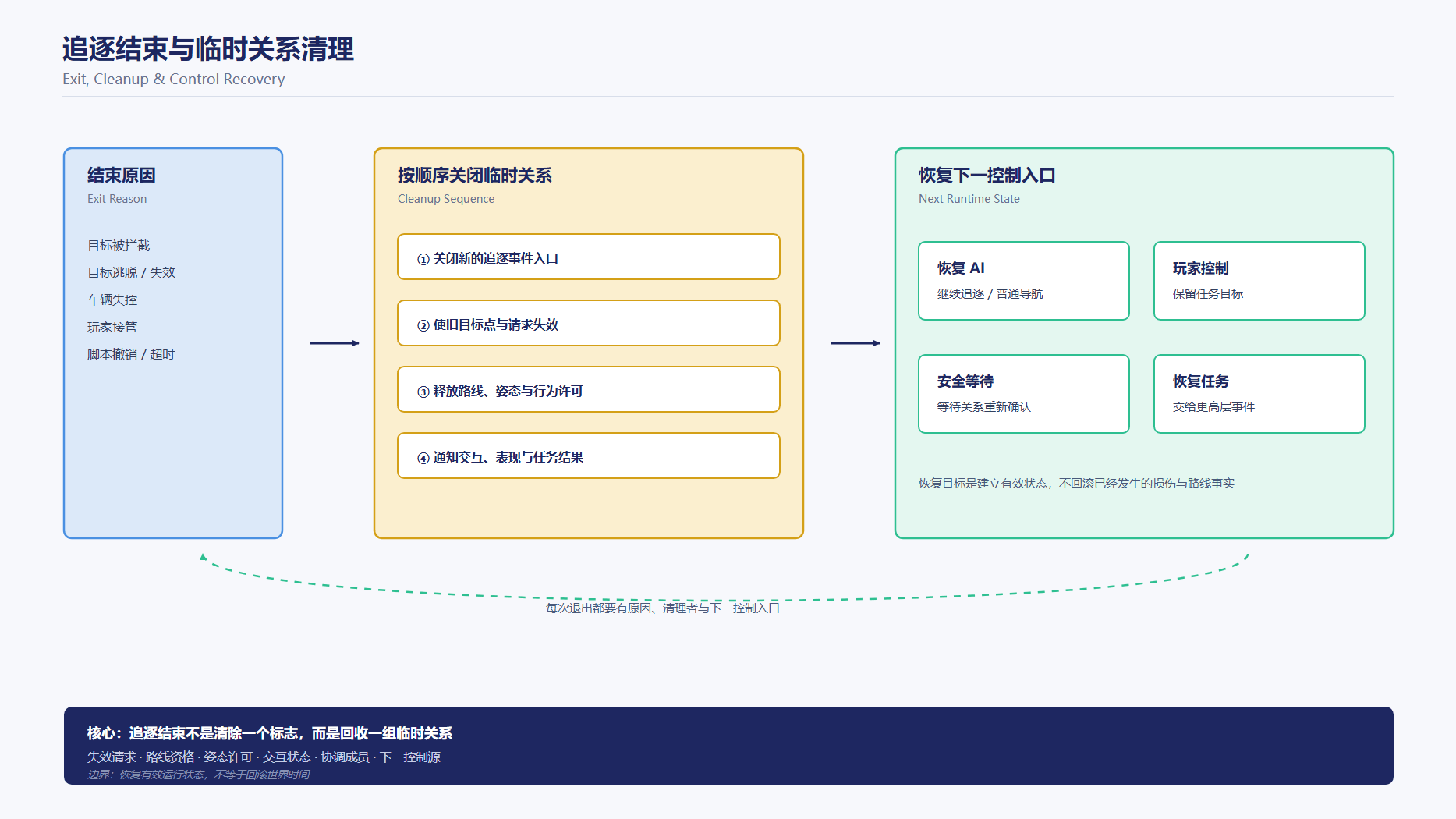
Task: Click 交给更高层事件 text
Action: click(x=1214, y=407)
